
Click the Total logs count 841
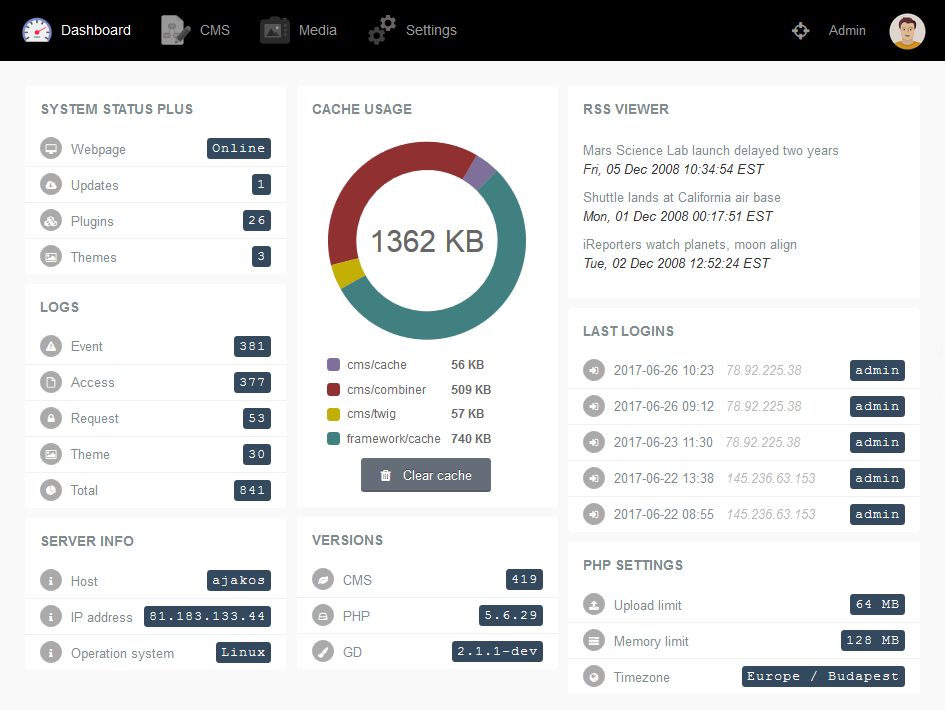[252, 490]
